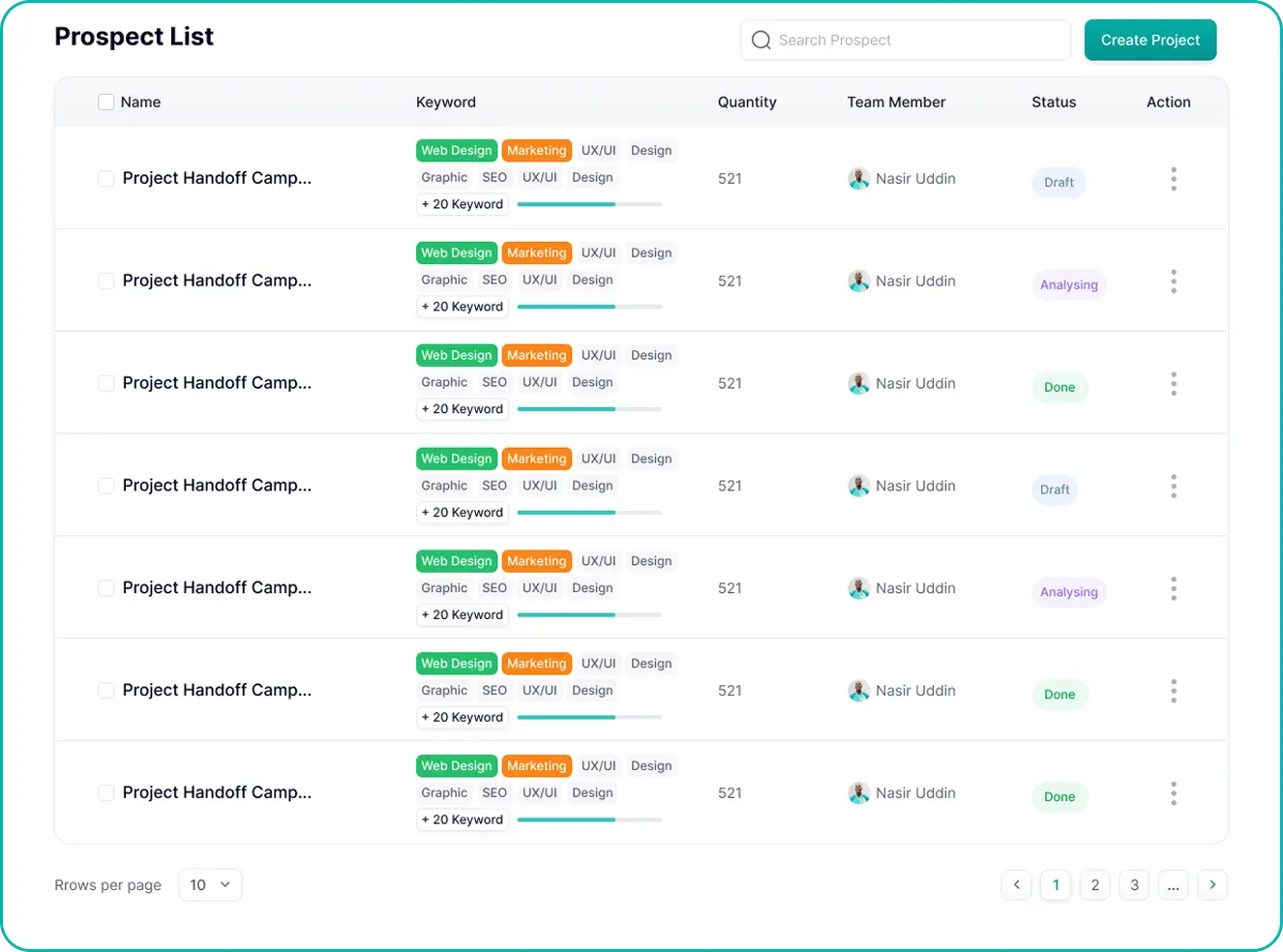Select page 2 in pagination
This screenshot has width=1283, height=952.
pyautogui.click(x=1095, y=884)
